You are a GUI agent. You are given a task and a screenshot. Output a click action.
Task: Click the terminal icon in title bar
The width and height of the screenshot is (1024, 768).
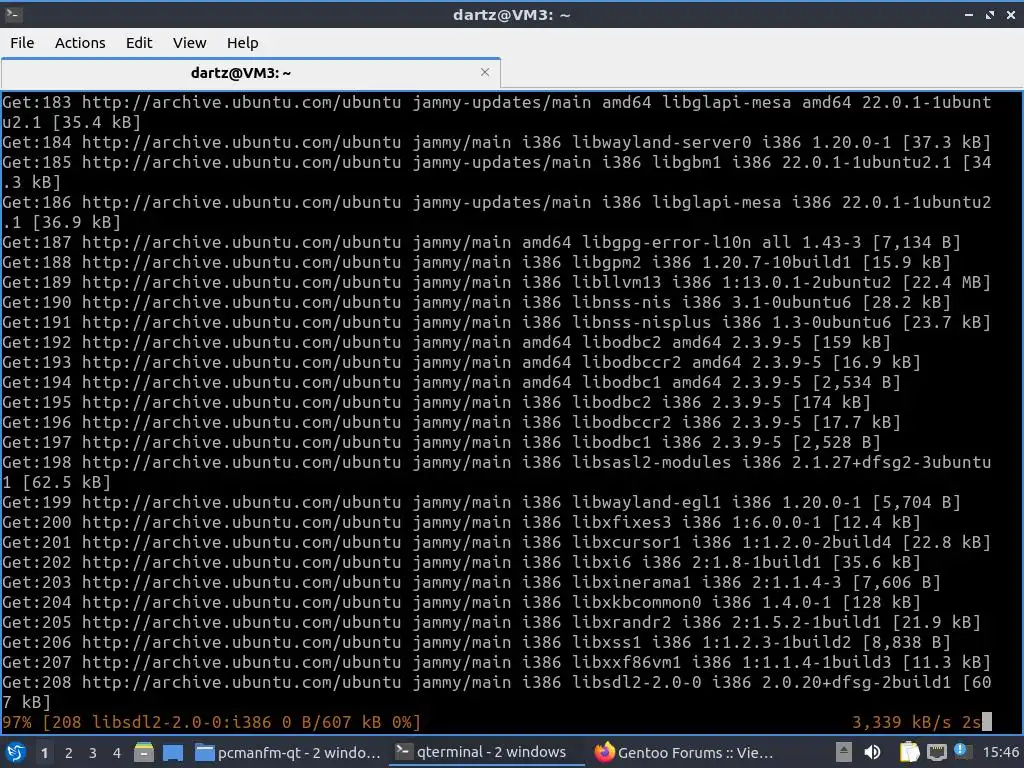click(x=13, y=14)
